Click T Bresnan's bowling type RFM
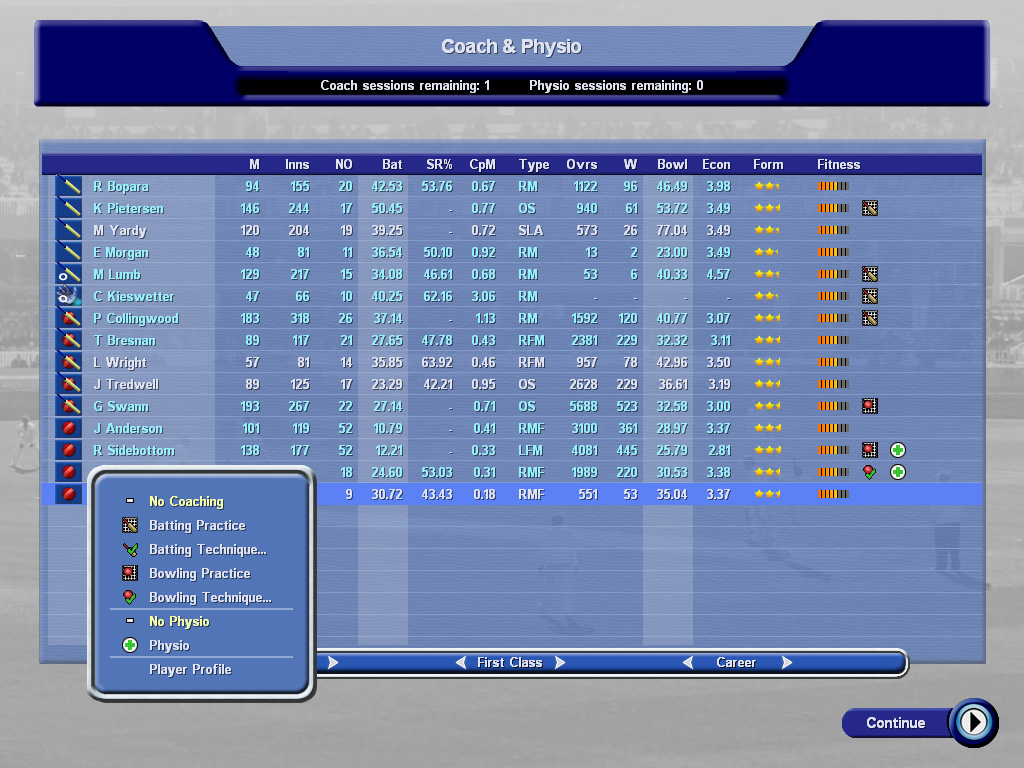This screenshot has height=768, width=1024. (x=531, y=341)
